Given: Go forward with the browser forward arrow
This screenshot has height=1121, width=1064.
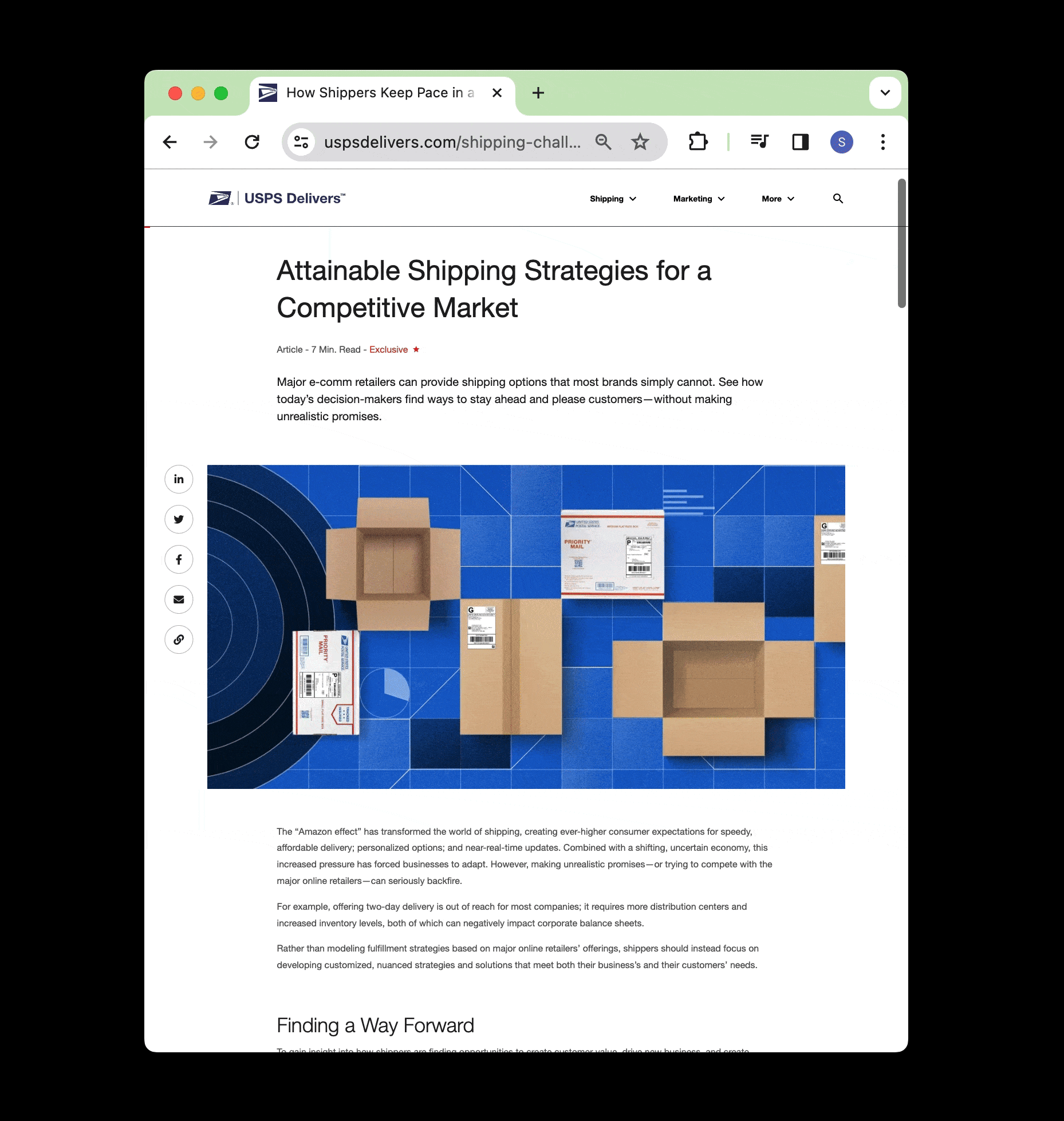Looking at the screenshot, I should (211, 142).
